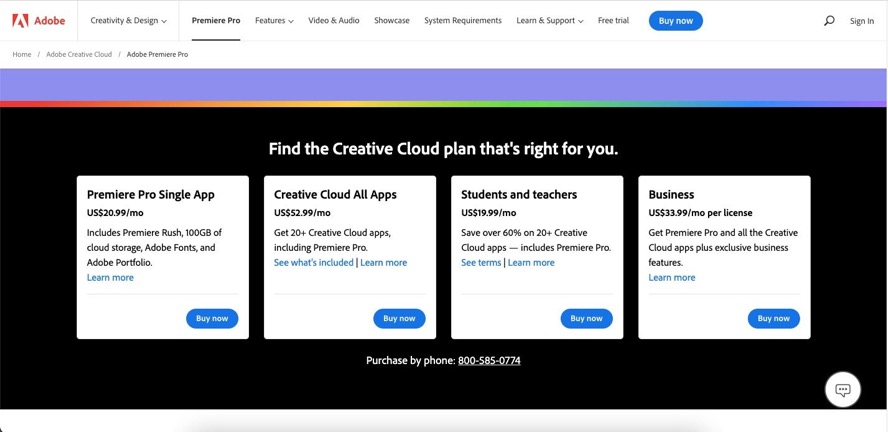Click the US$19.99/mo price
The width and height of the screenshot is (888, 432).
(x=489, y=213)
